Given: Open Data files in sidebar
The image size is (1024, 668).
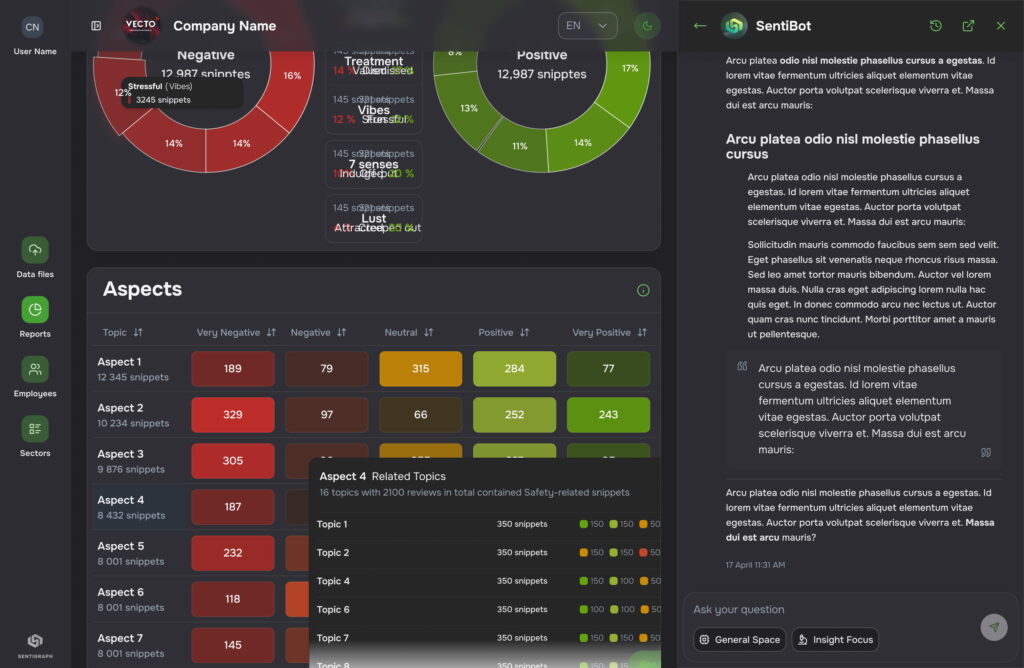Looking at the screenshot, I should pyautogui.click(x=35, y=250).
